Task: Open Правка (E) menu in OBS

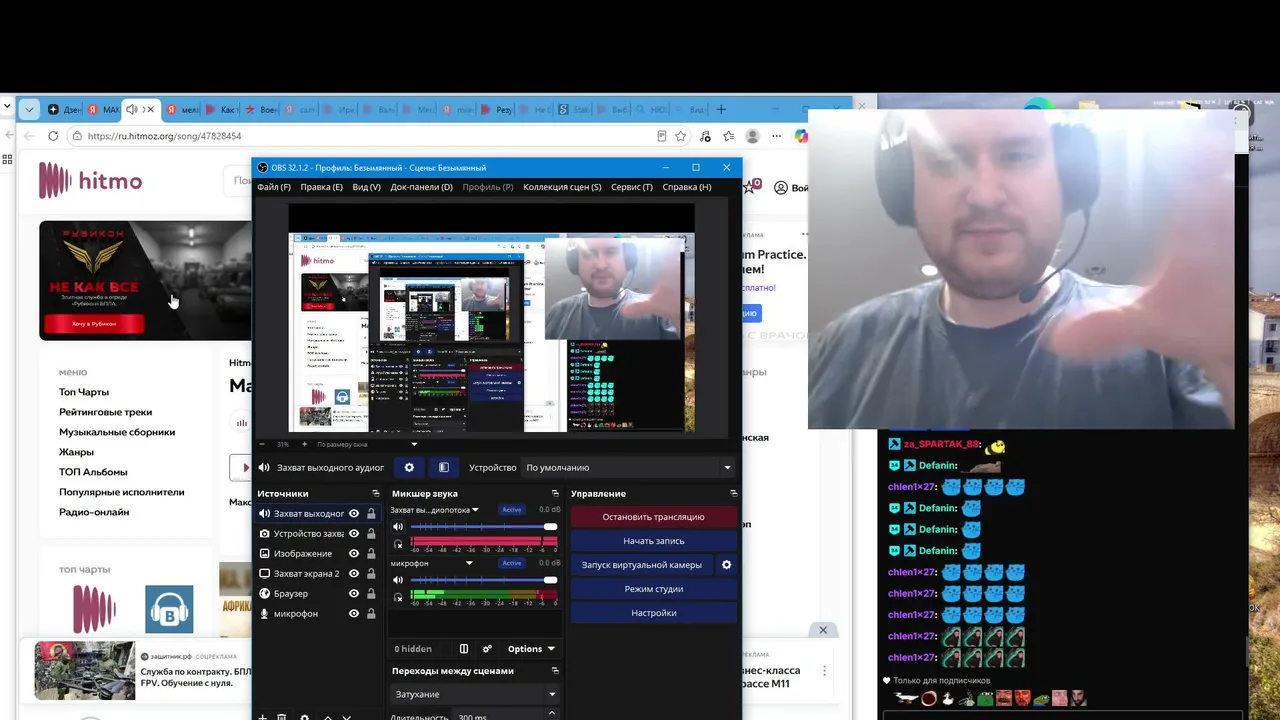Action: (x=321, y=187)
